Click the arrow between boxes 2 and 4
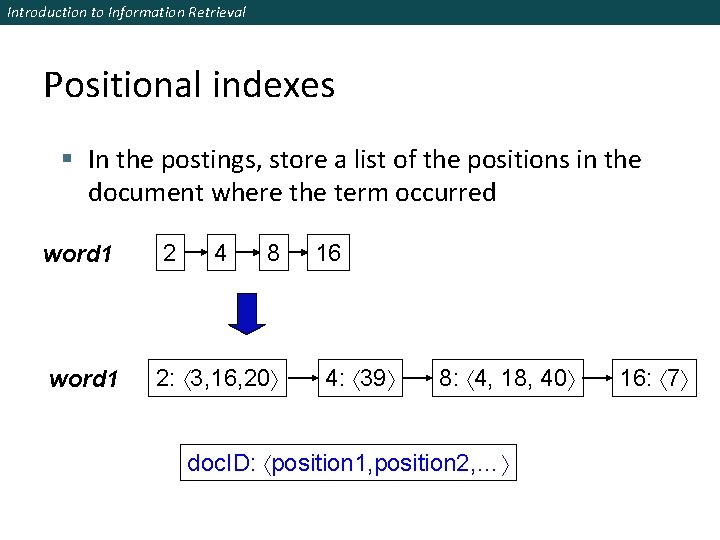The height and width of the screenshot is (540, 720). [x=196, y=252]
